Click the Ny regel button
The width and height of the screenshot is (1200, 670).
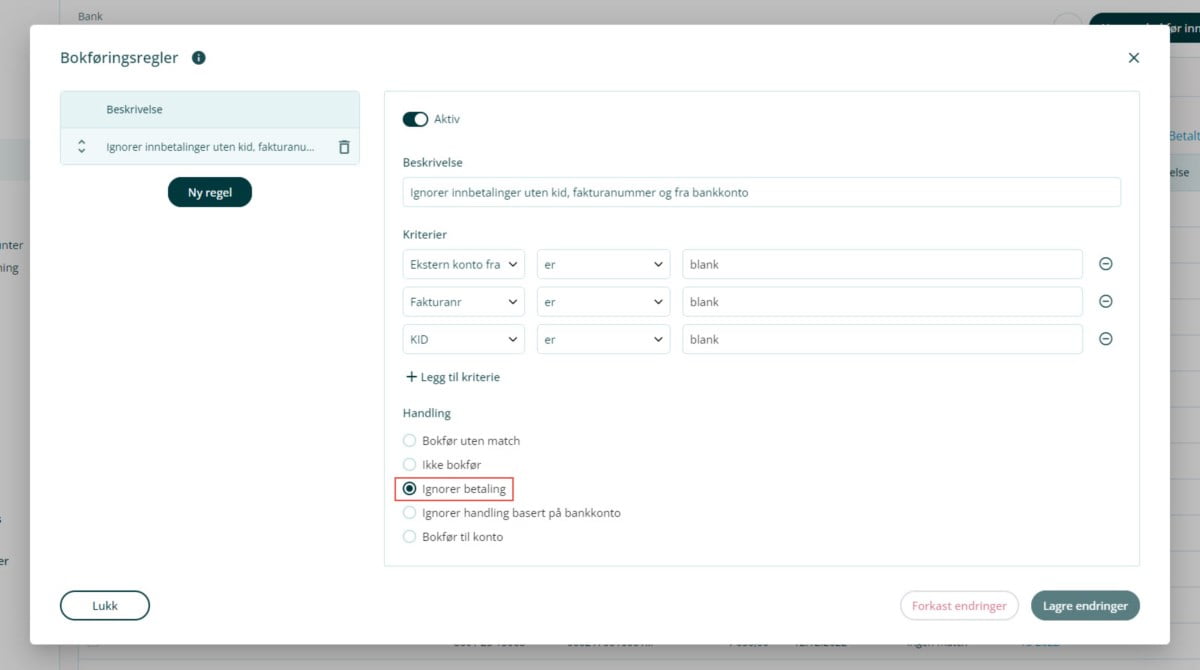210,192
